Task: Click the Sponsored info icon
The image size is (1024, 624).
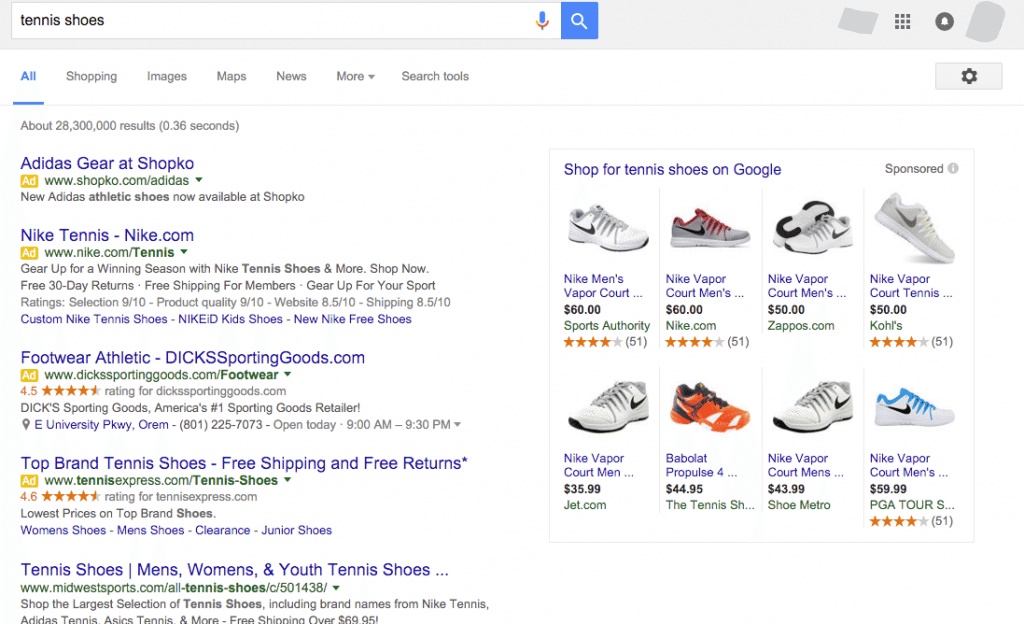Action: 953,169
